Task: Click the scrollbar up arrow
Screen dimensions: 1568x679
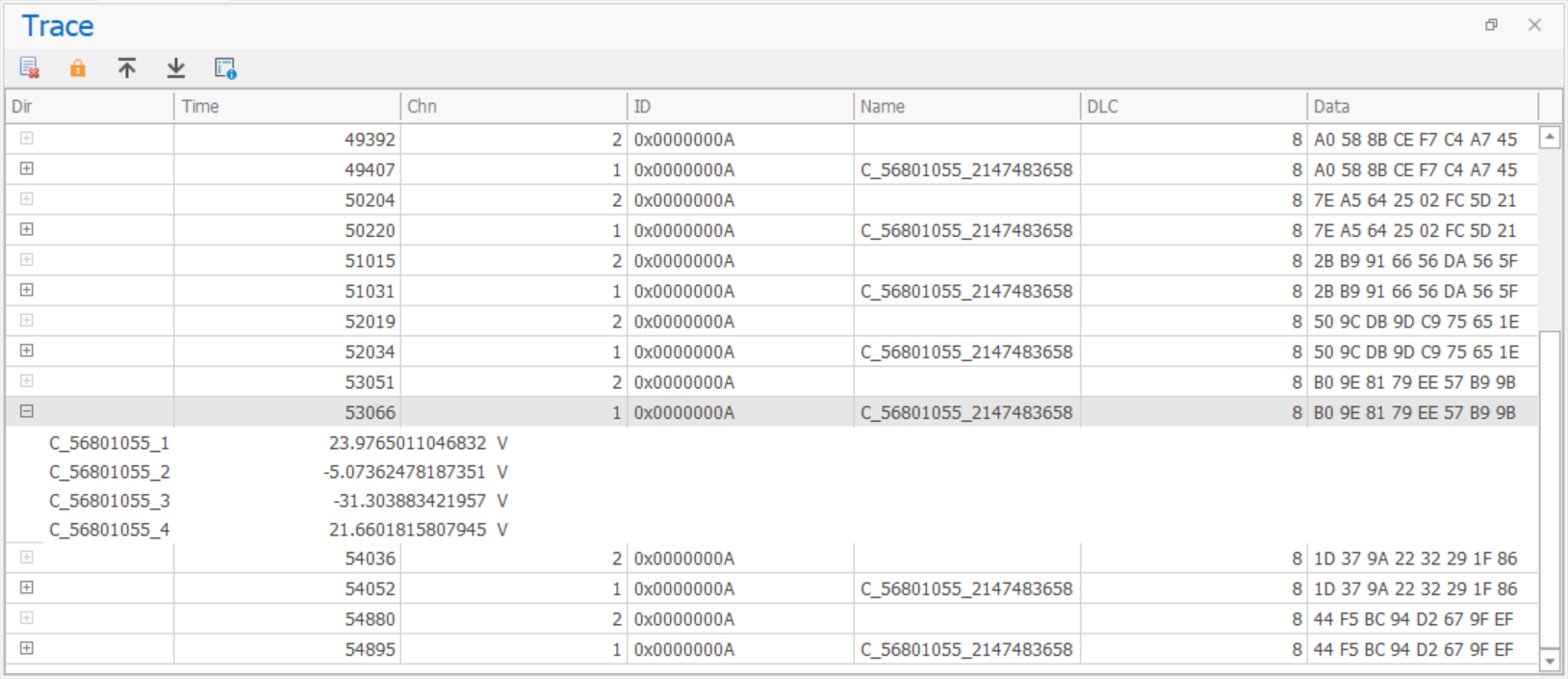Action: [1549, 138]
